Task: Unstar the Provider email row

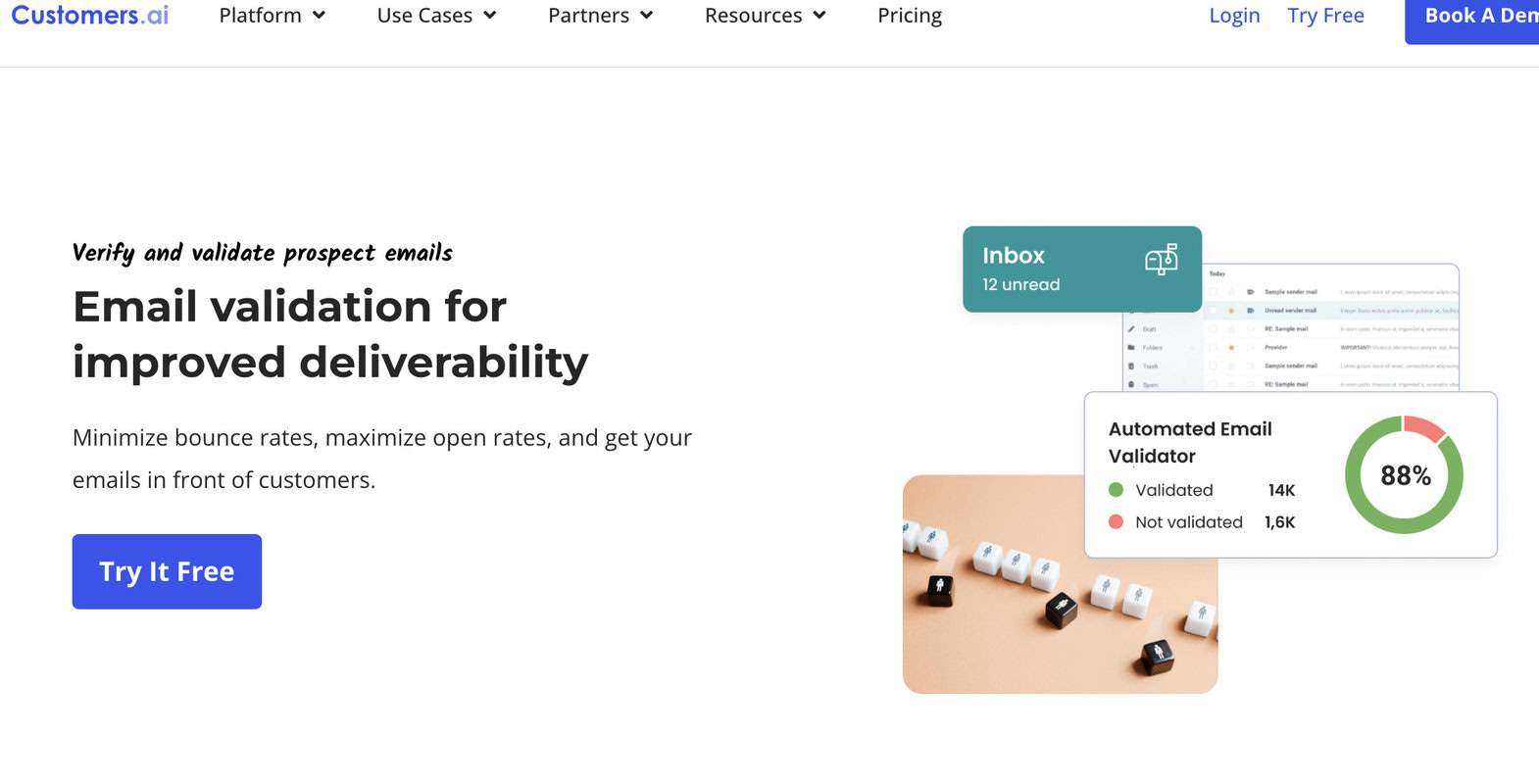Action: (1231, 347)
